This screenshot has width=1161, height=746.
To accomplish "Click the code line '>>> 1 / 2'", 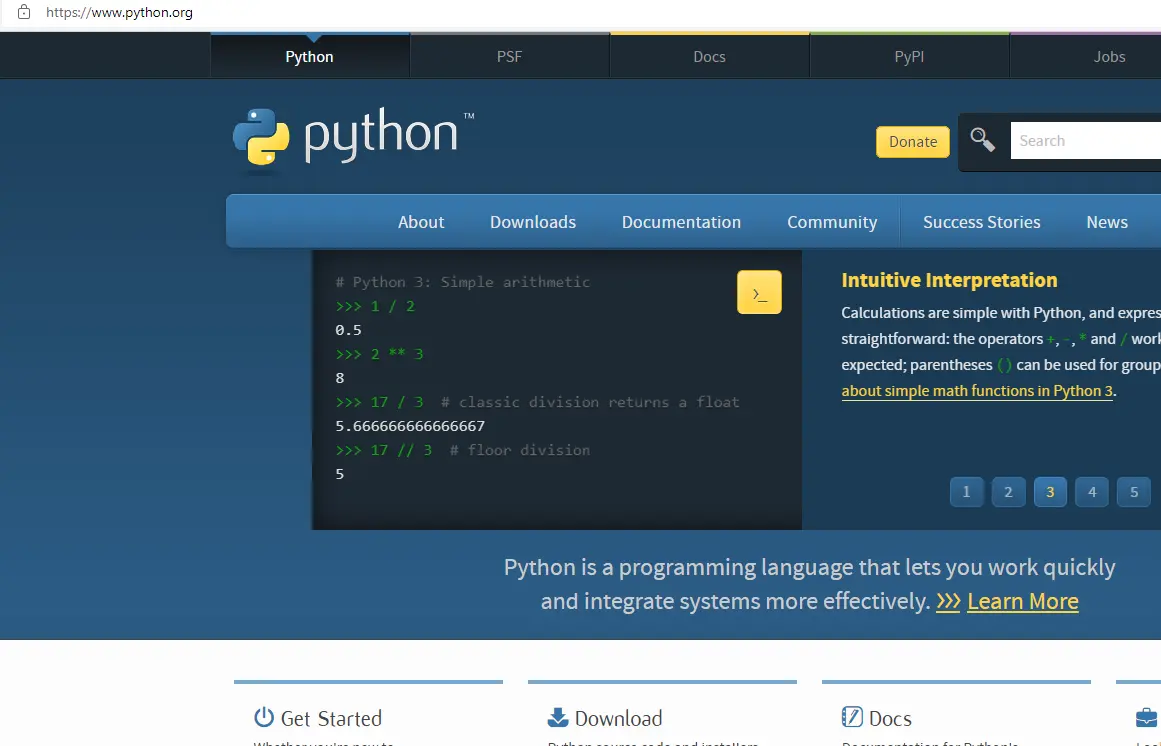I will tap(375, 306).
